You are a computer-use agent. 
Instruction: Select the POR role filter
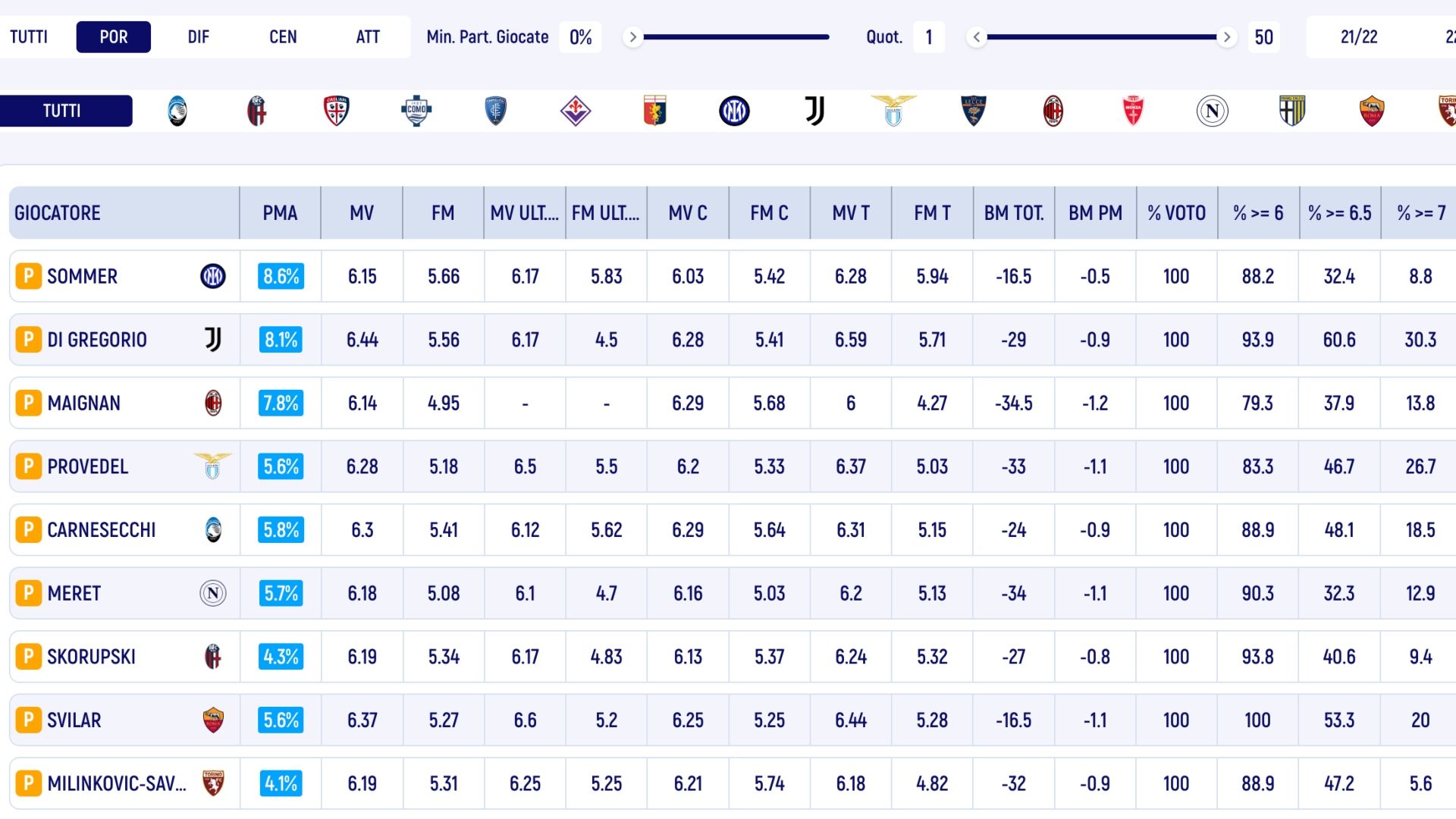114,37
